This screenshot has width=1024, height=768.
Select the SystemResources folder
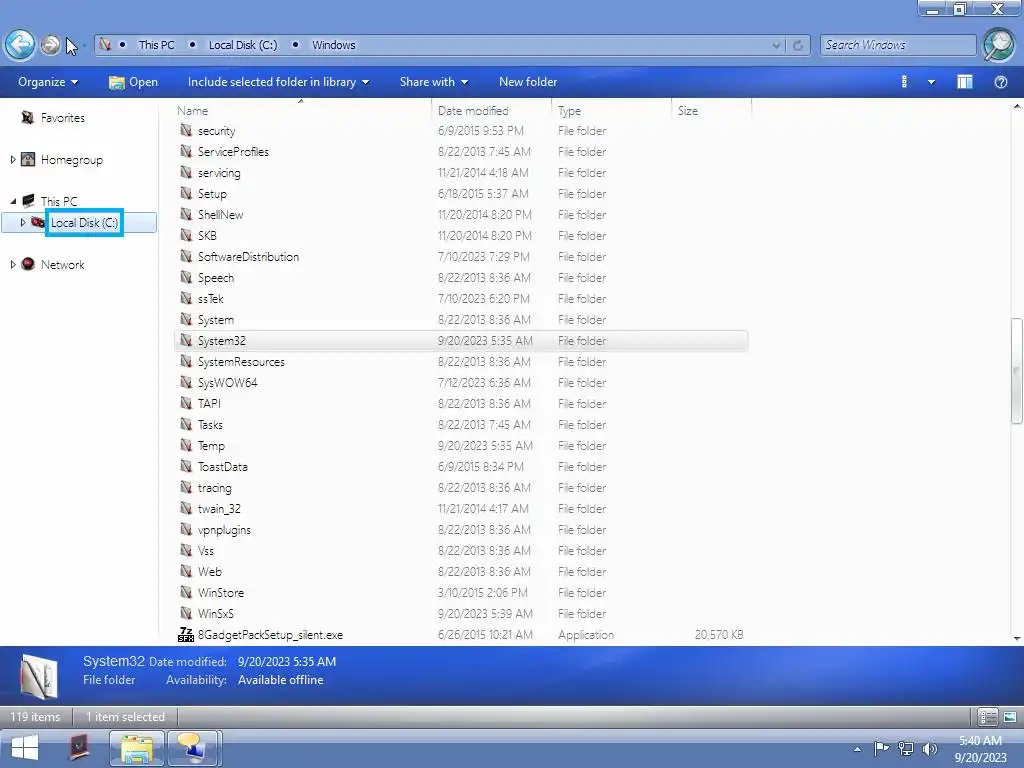(x=241, y=362)
